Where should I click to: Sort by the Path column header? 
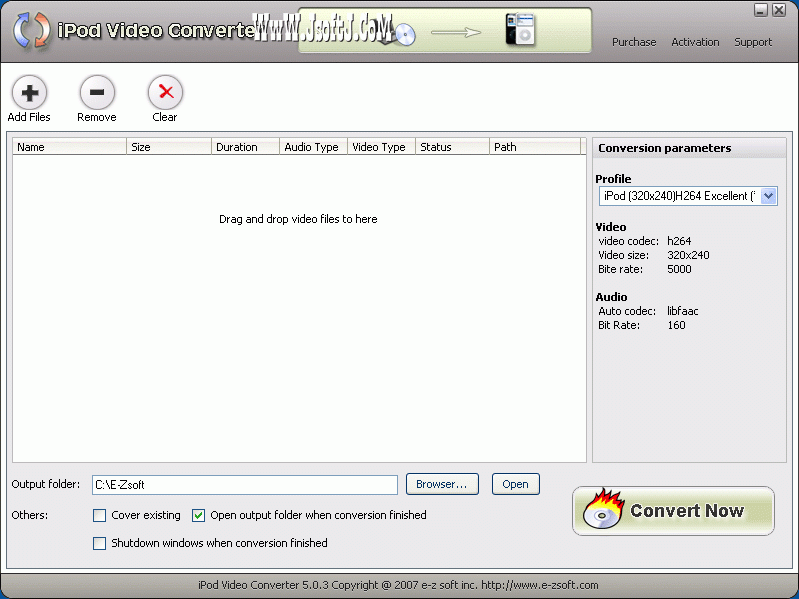(535, 147)
